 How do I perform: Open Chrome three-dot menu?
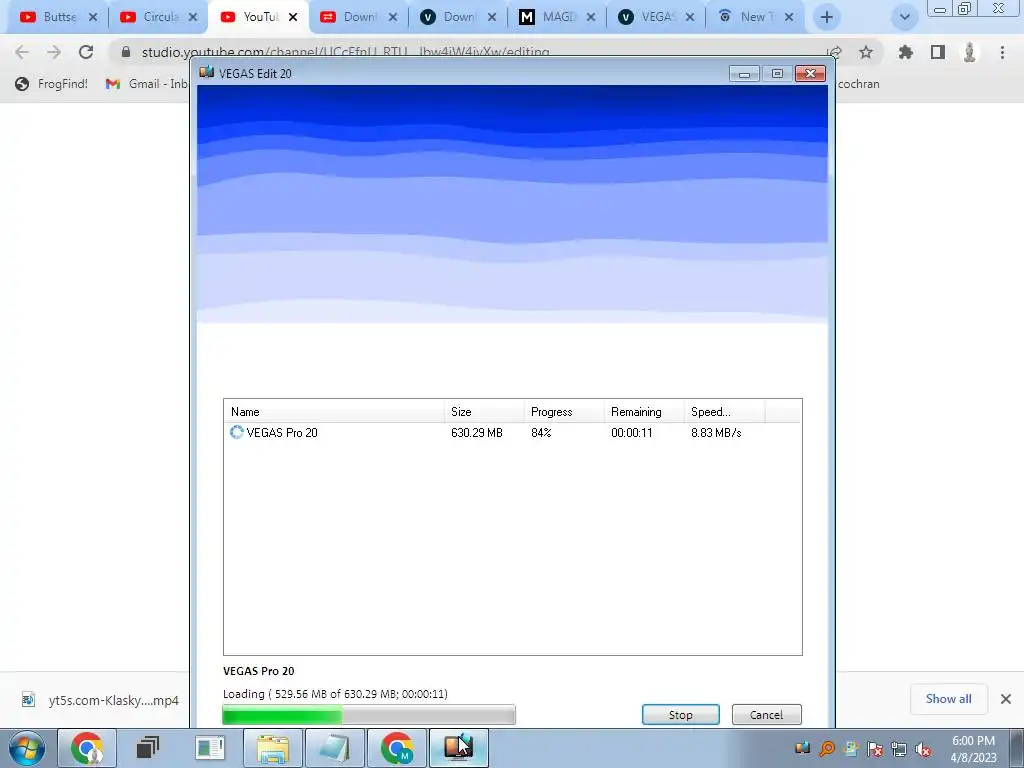click(x=1002, y=52)
